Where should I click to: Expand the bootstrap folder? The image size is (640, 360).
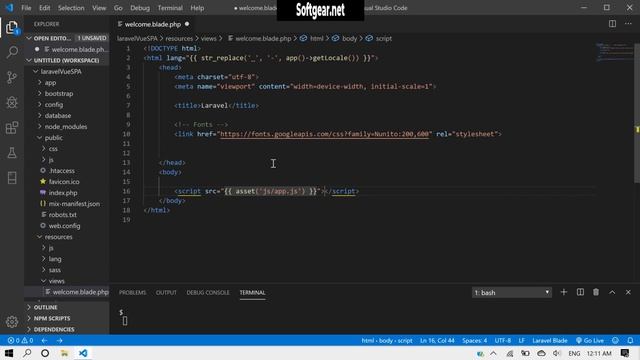click(67, 93)
